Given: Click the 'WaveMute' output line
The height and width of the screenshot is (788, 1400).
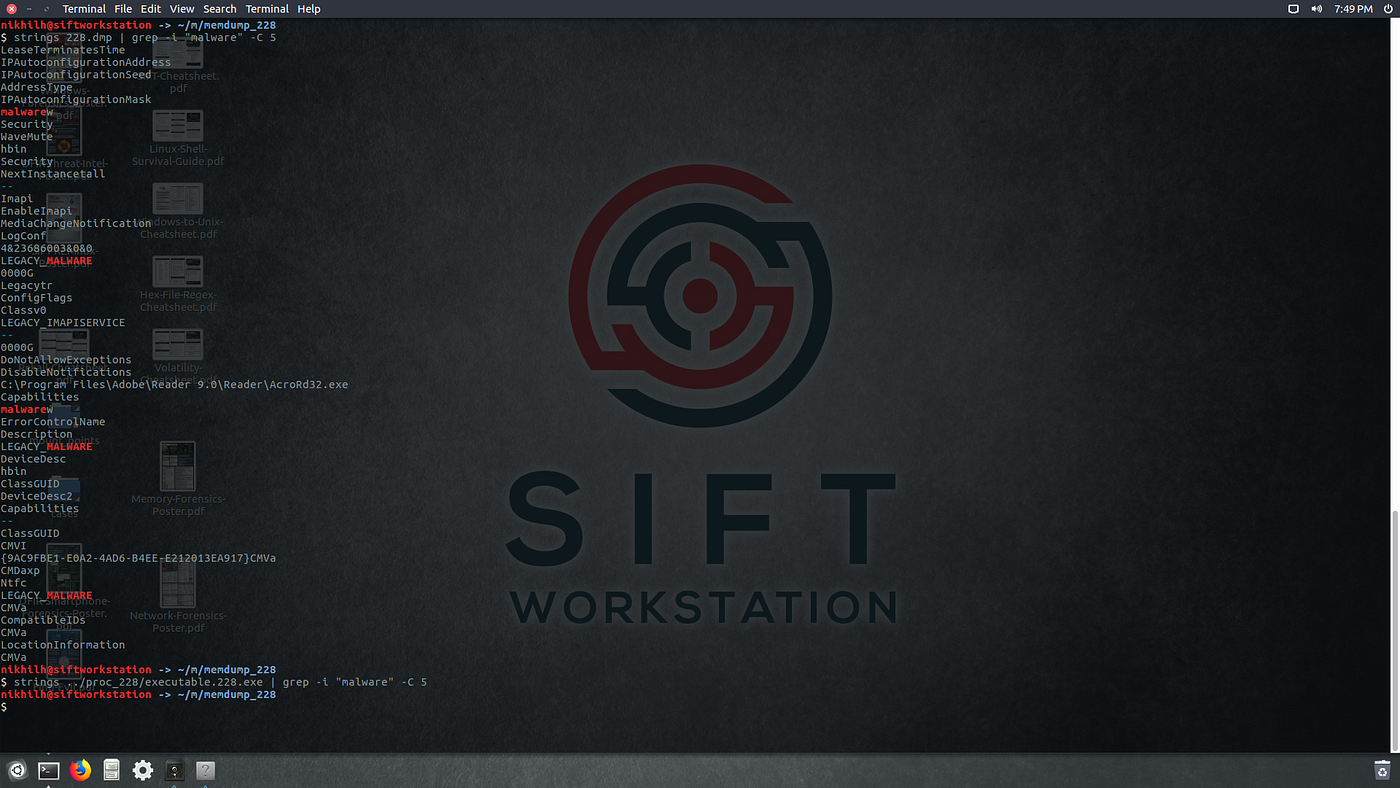Looking at the screenshot, I should (27, 136).
